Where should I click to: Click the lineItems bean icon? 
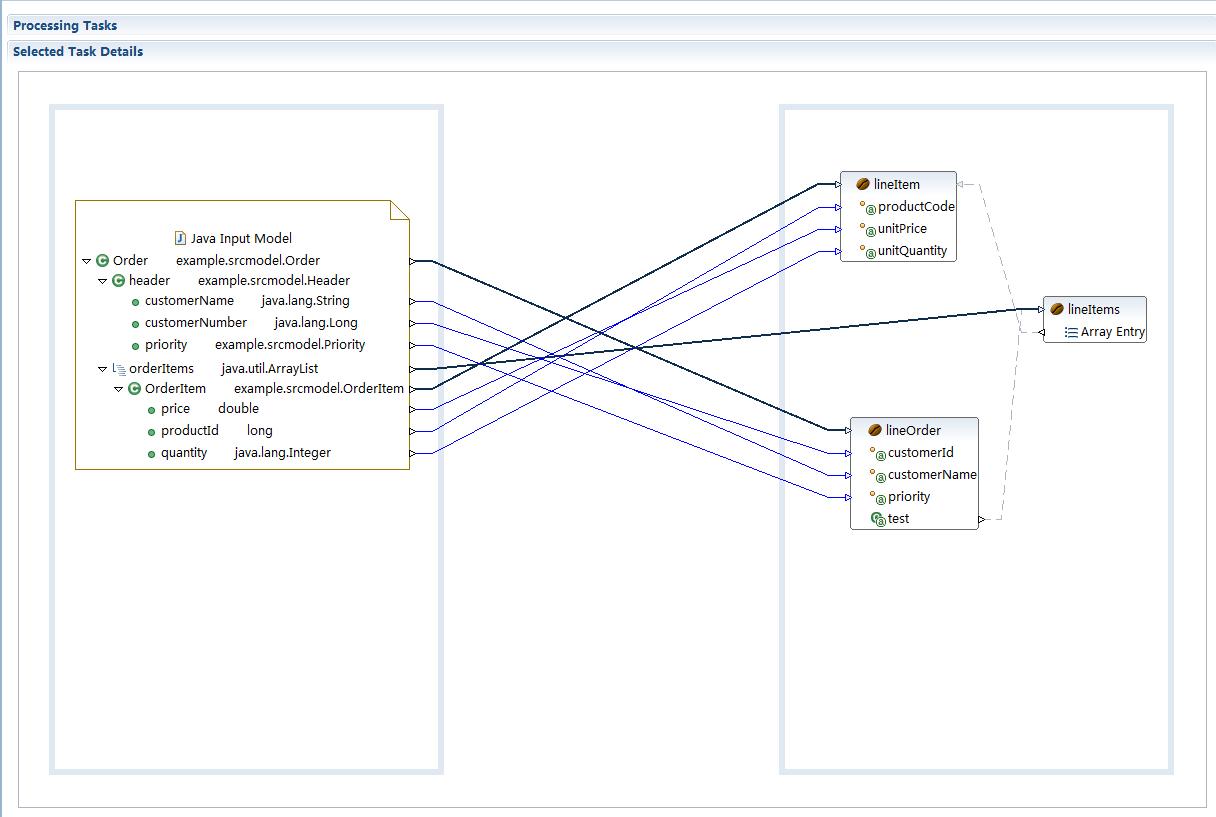(x=1057, y=310)
